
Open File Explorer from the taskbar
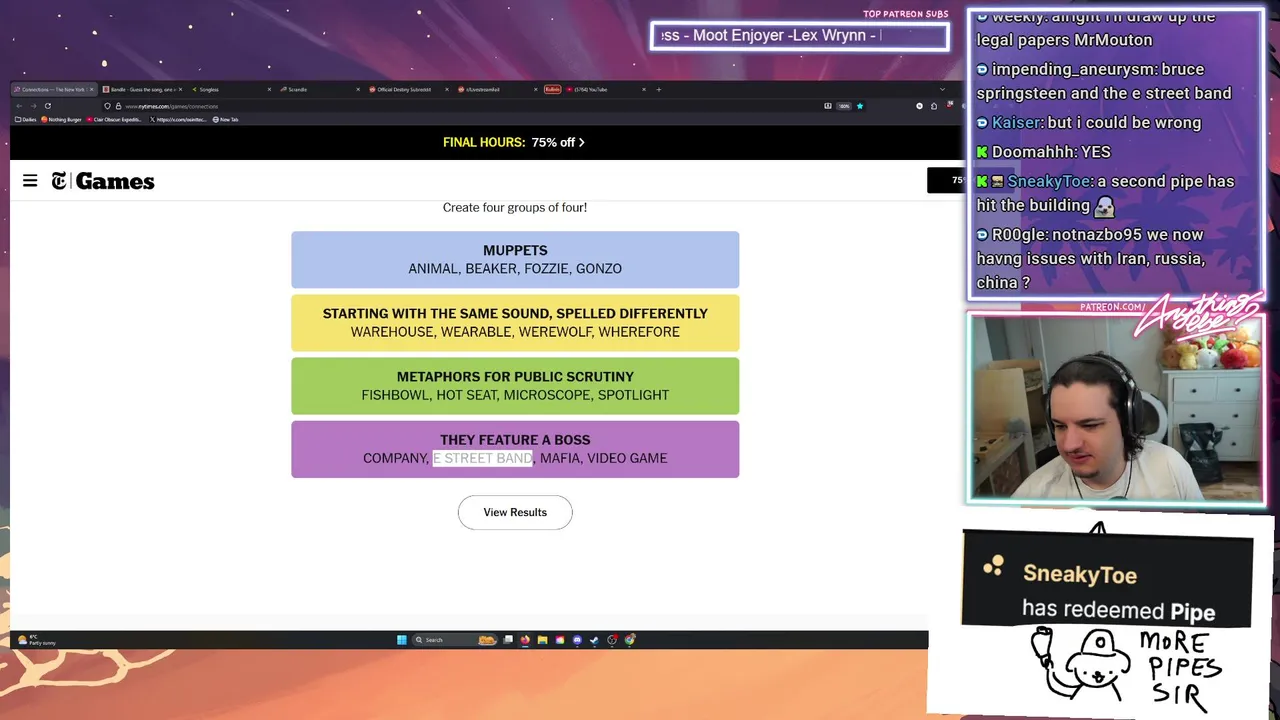tap(543, 640)
